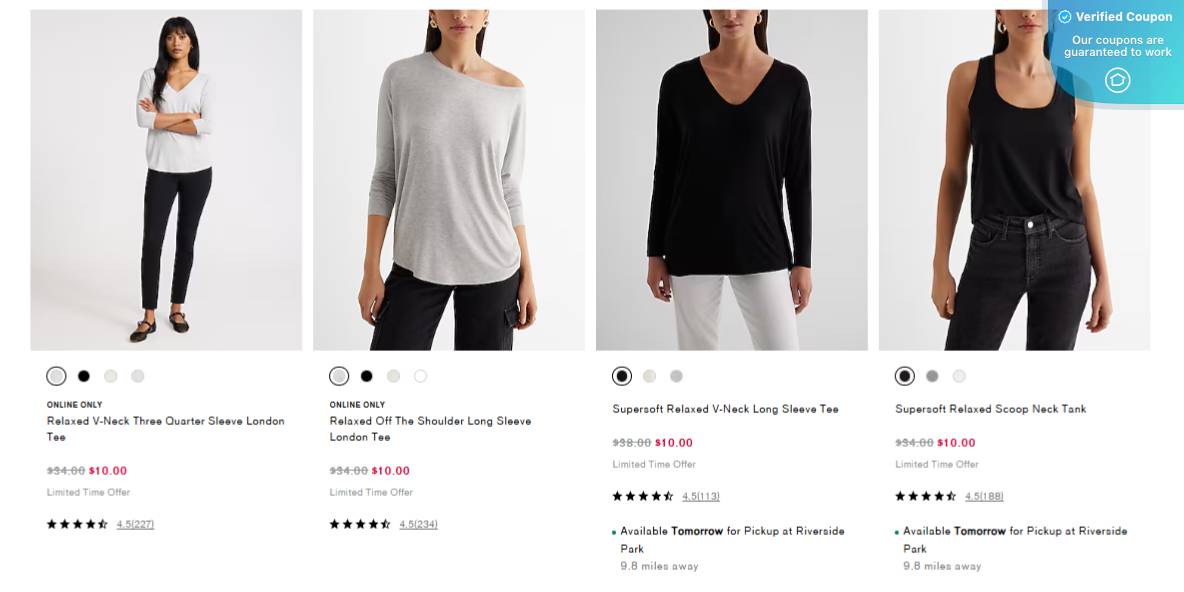Open the Relaxed V-Neck Three Quarter Sleeve Tee image
Viewport: 1184px width, 592px height.
point(165,180)
